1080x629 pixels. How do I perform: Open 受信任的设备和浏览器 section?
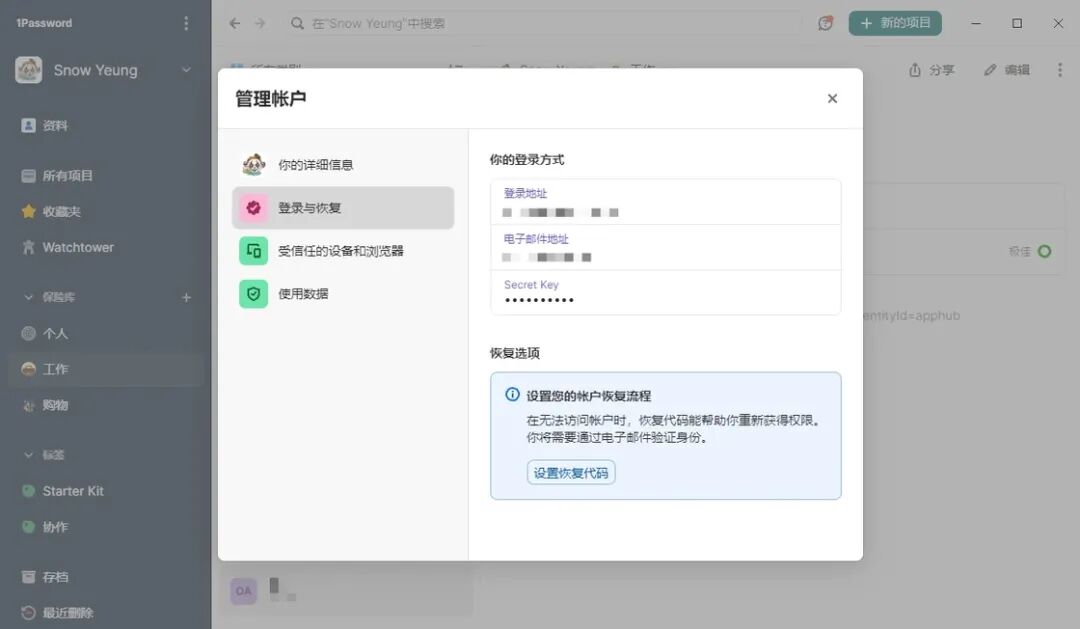[343, 251]
